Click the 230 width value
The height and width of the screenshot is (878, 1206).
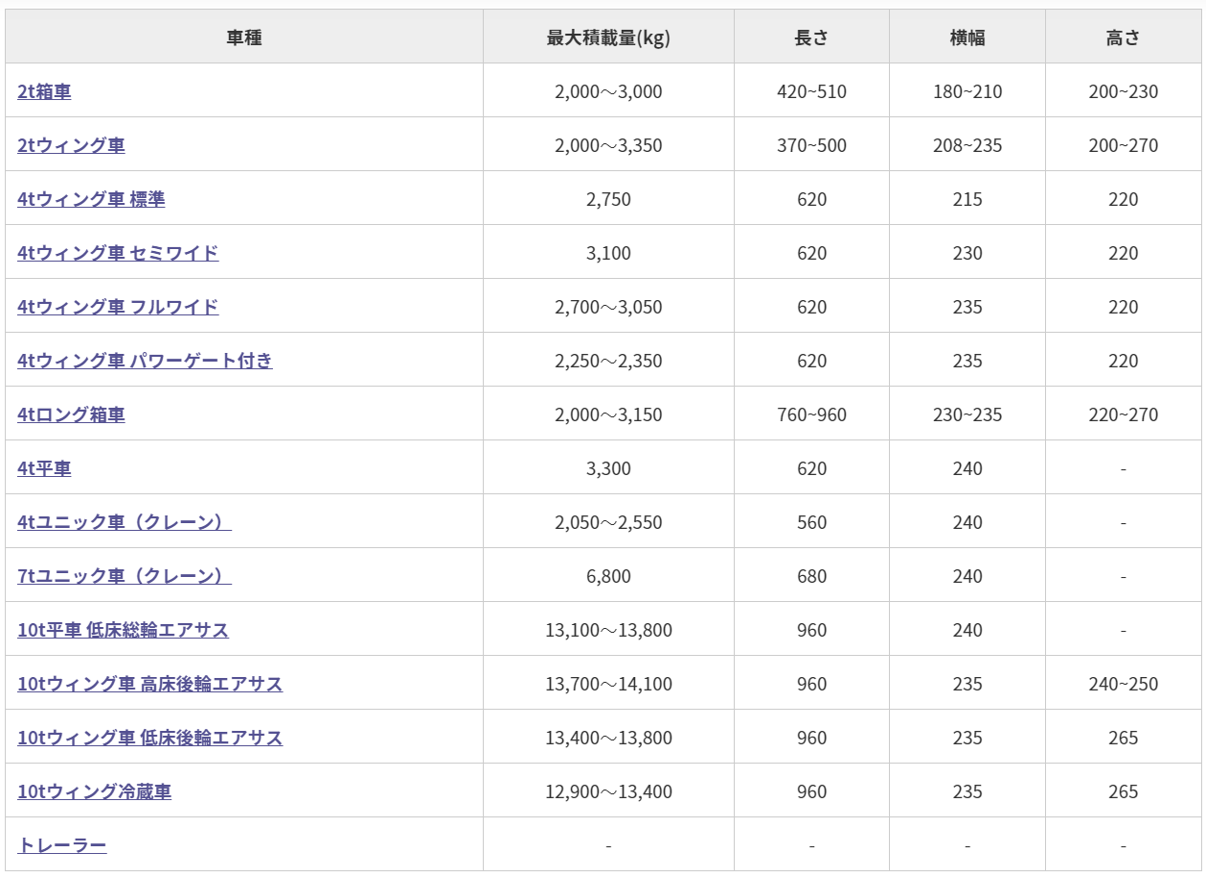tap(967, 253)
